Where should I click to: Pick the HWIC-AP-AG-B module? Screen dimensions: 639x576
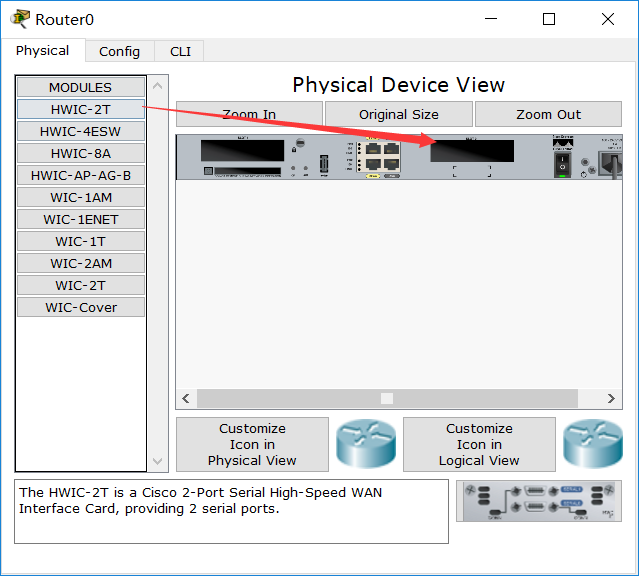[81, 175]
